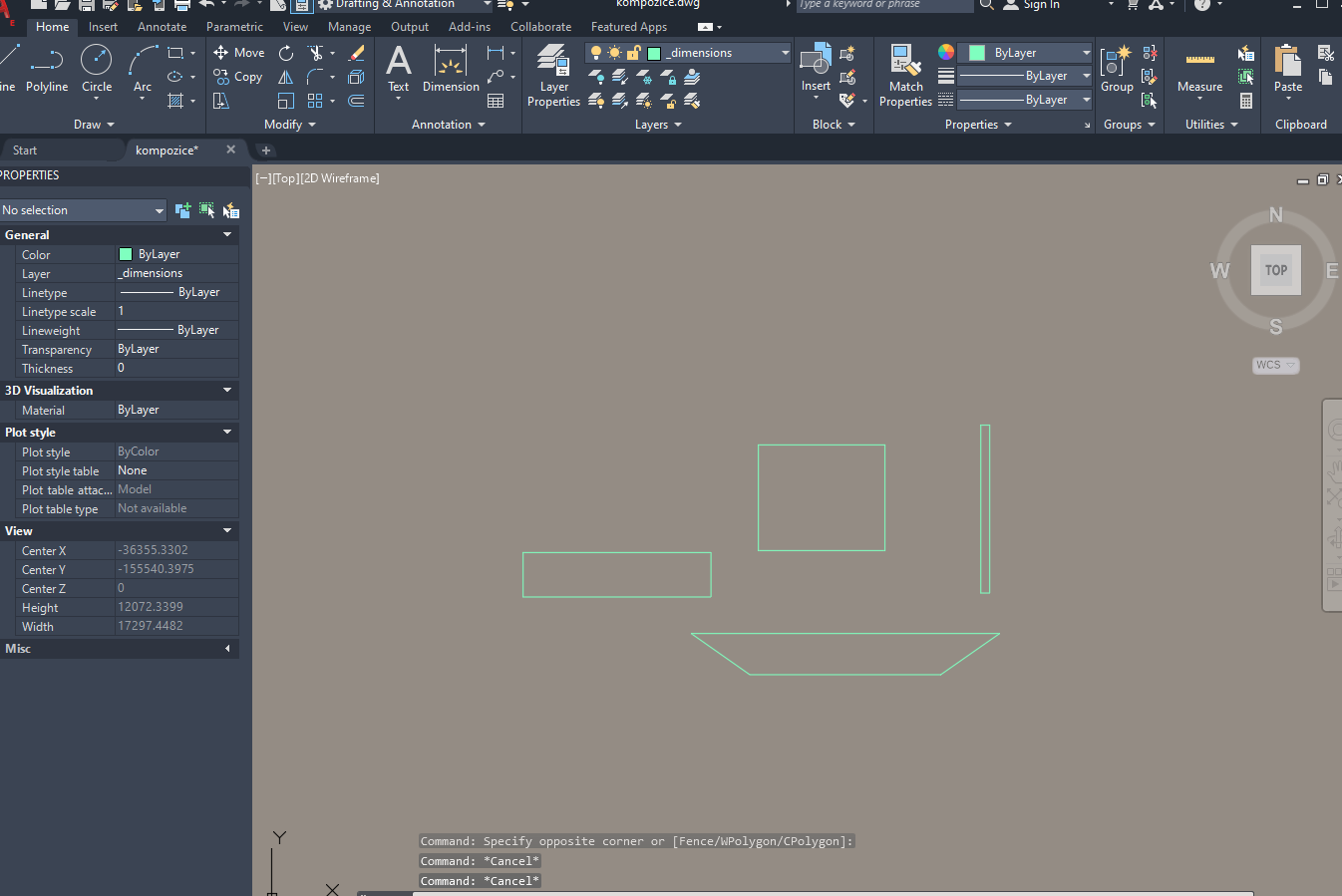Open the Manage ribbon tab
Viewport: 1342px width, 896px height.
(x=349, y=27)
